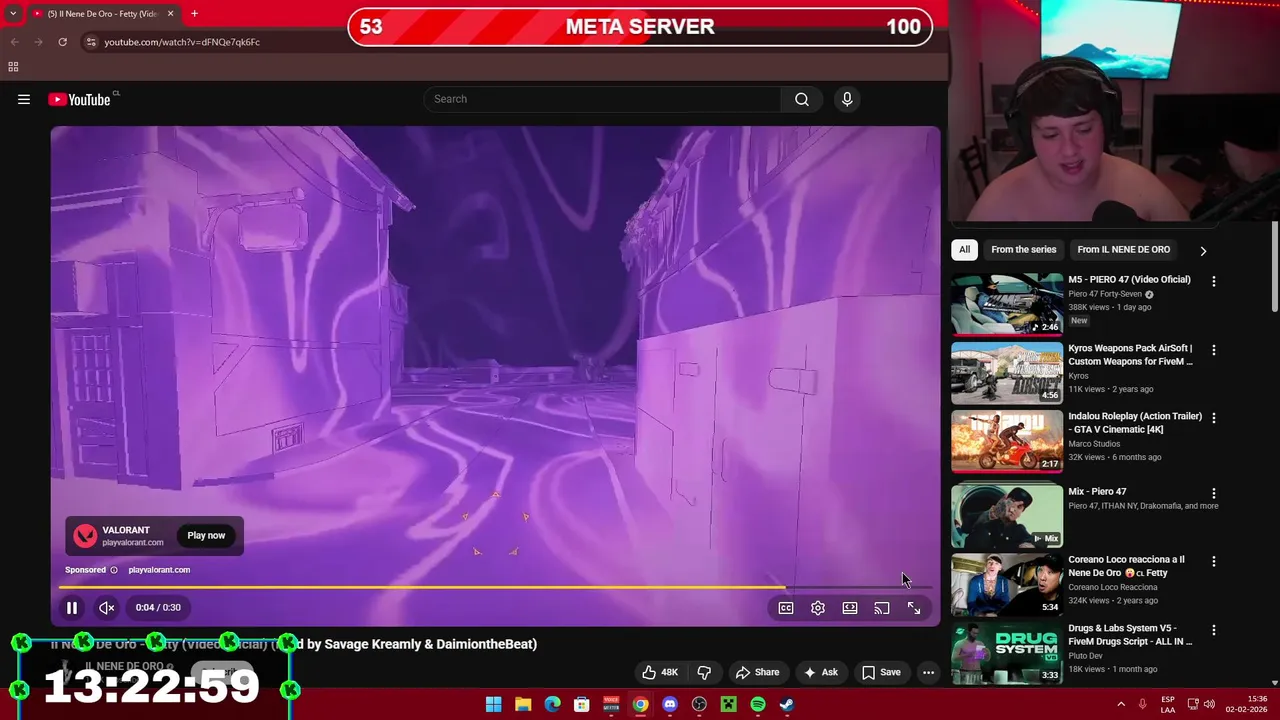The image size is (1280, 720).
Task: Focus the YouTube search field
Action: (x=603, y=99)
